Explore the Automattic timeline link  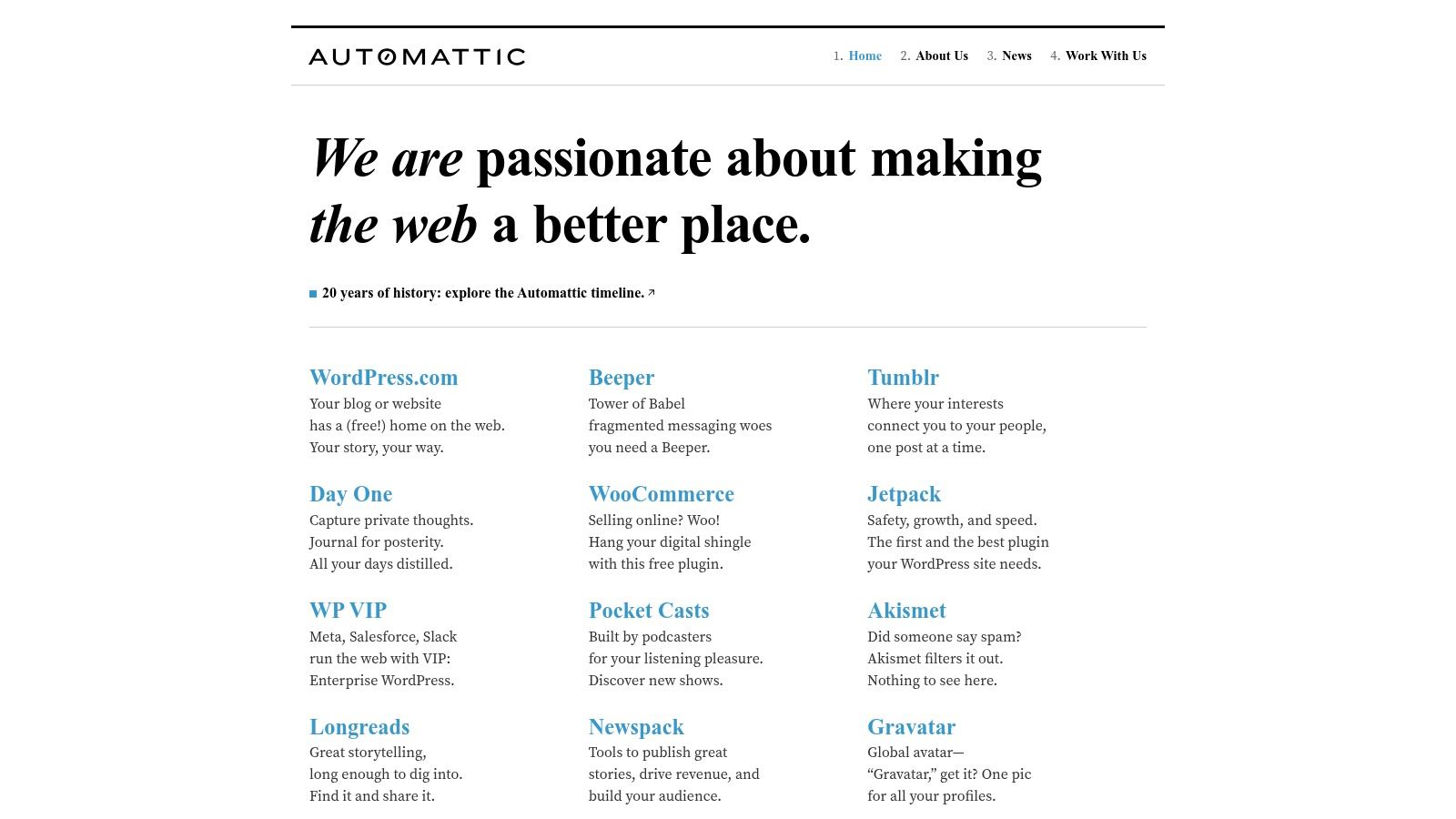click(482, 293)
